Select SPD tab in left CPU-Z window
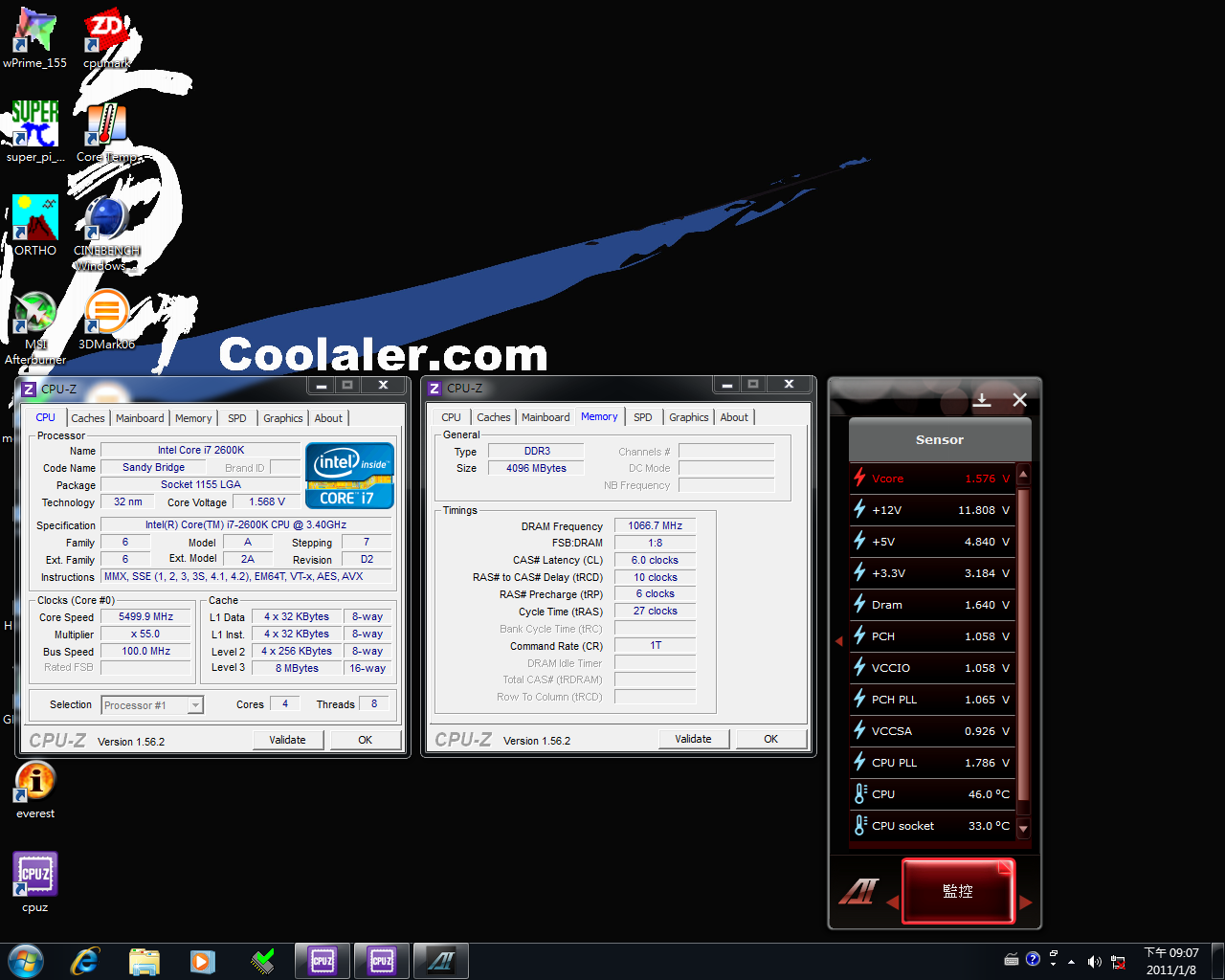The width and height of the screenshot is (1225, 980). 237,418
